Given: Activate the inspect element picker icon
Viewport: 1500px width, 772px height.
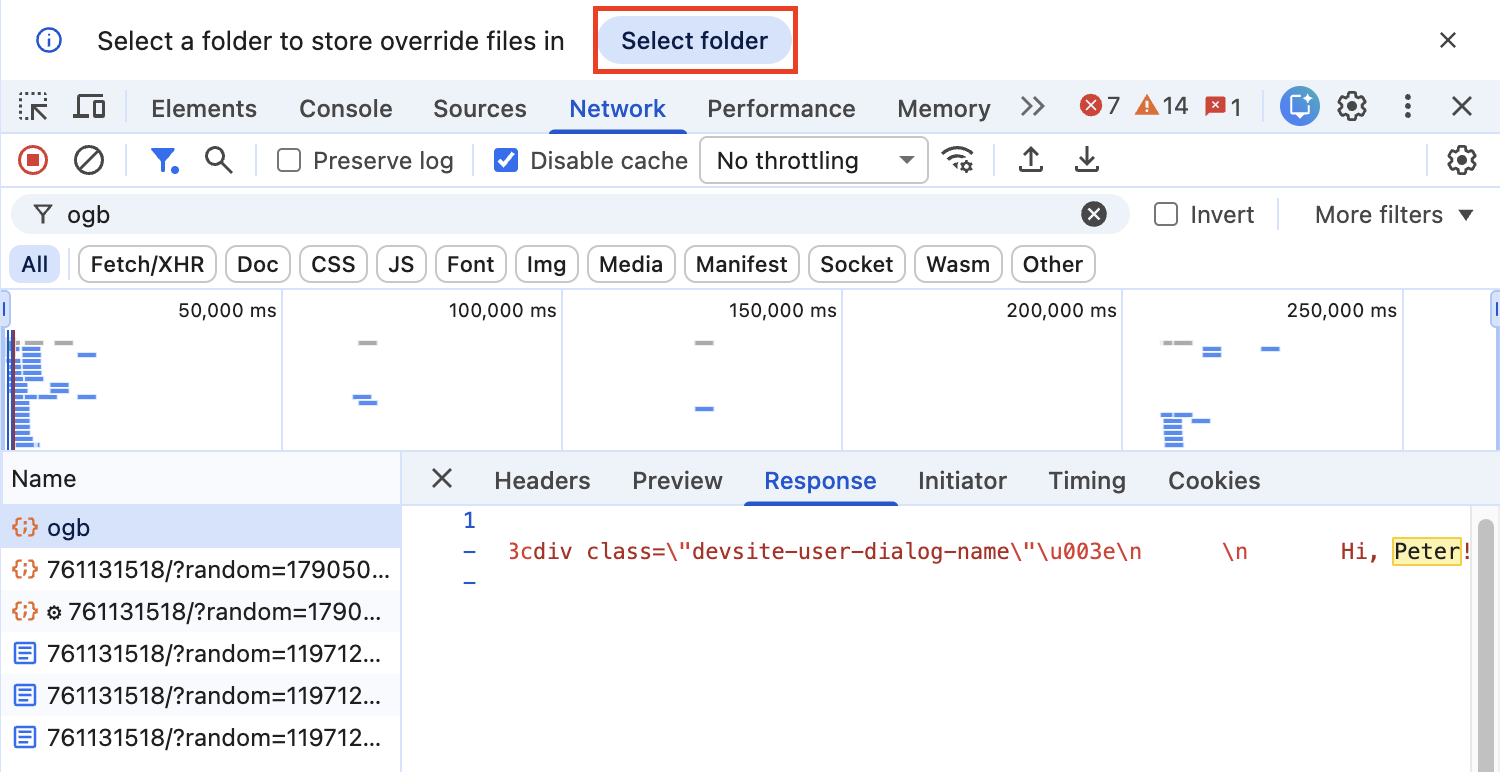Looking at the screenshot, I should (x=33, y=107).
